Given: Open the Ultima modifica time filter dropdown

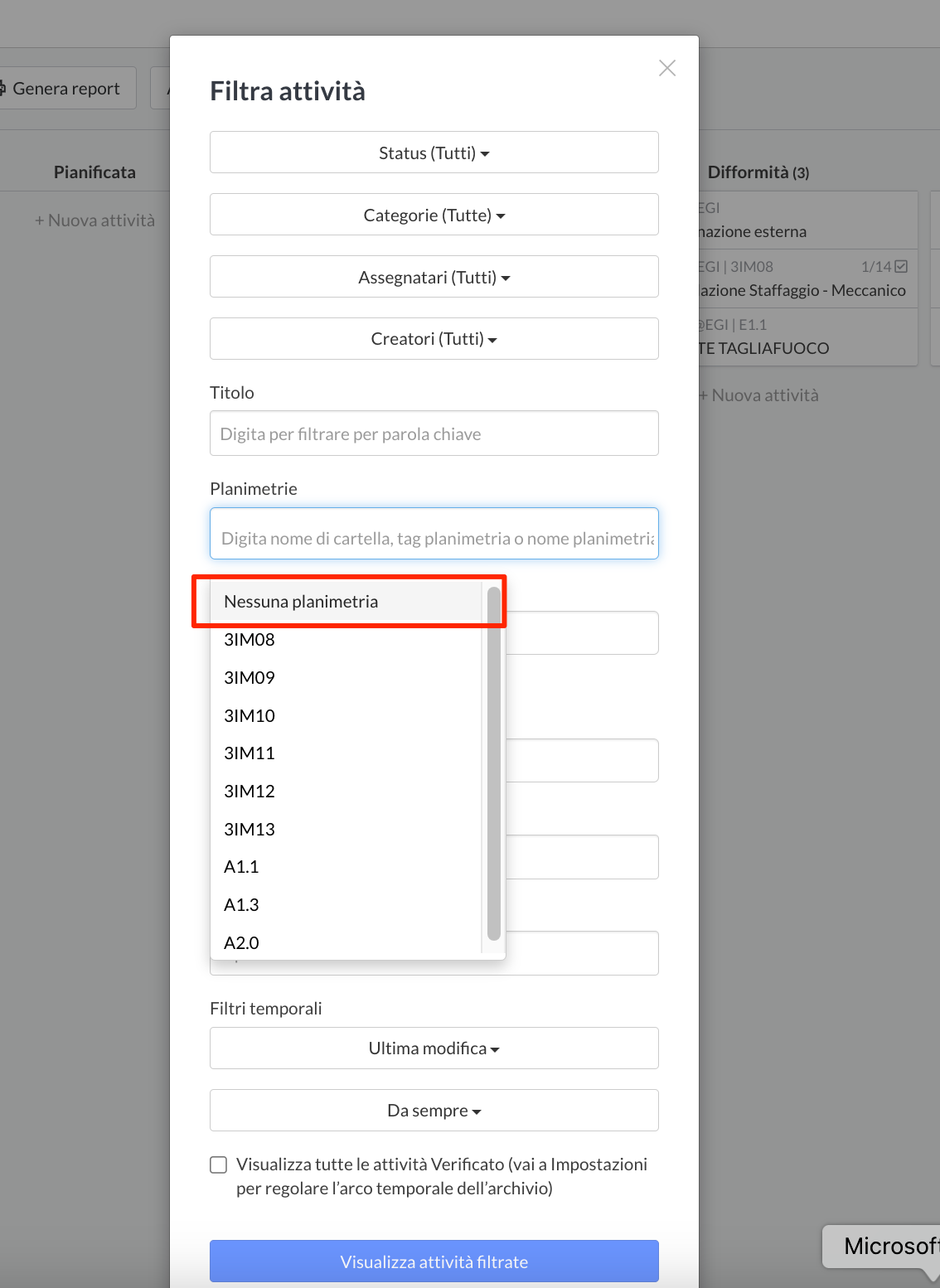Looking at the screenshot, I should 434,1048.
